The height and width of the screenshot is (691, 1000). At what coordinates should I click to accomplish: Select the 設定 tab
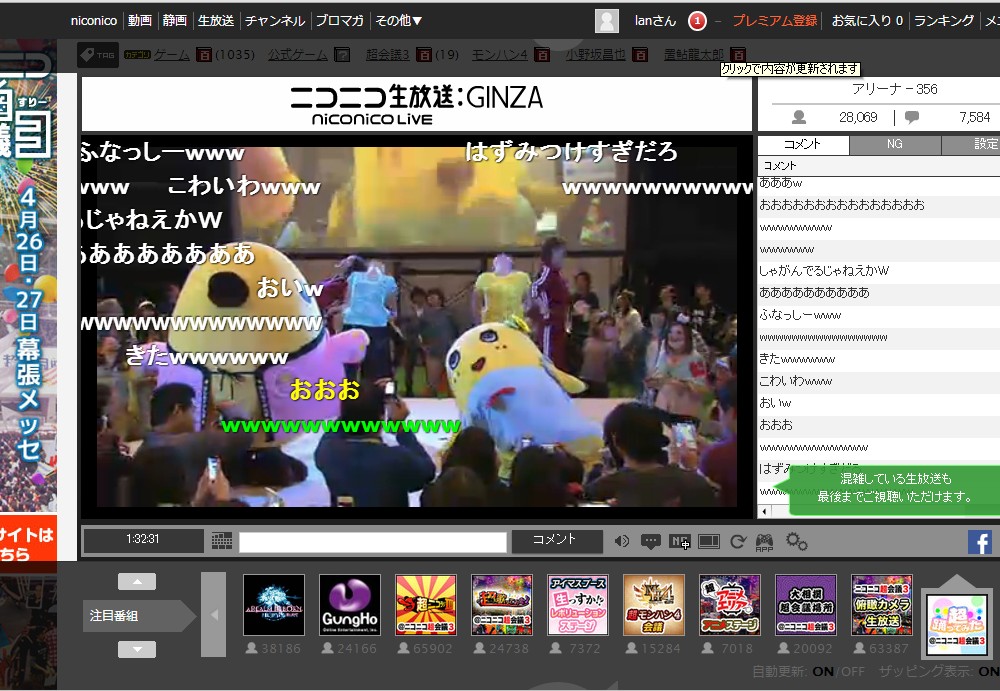point(971,144)
